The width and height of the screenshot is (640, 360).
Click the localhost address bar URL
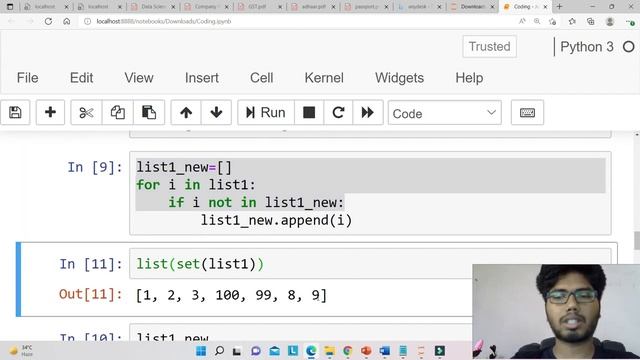(x=164, y=21)
